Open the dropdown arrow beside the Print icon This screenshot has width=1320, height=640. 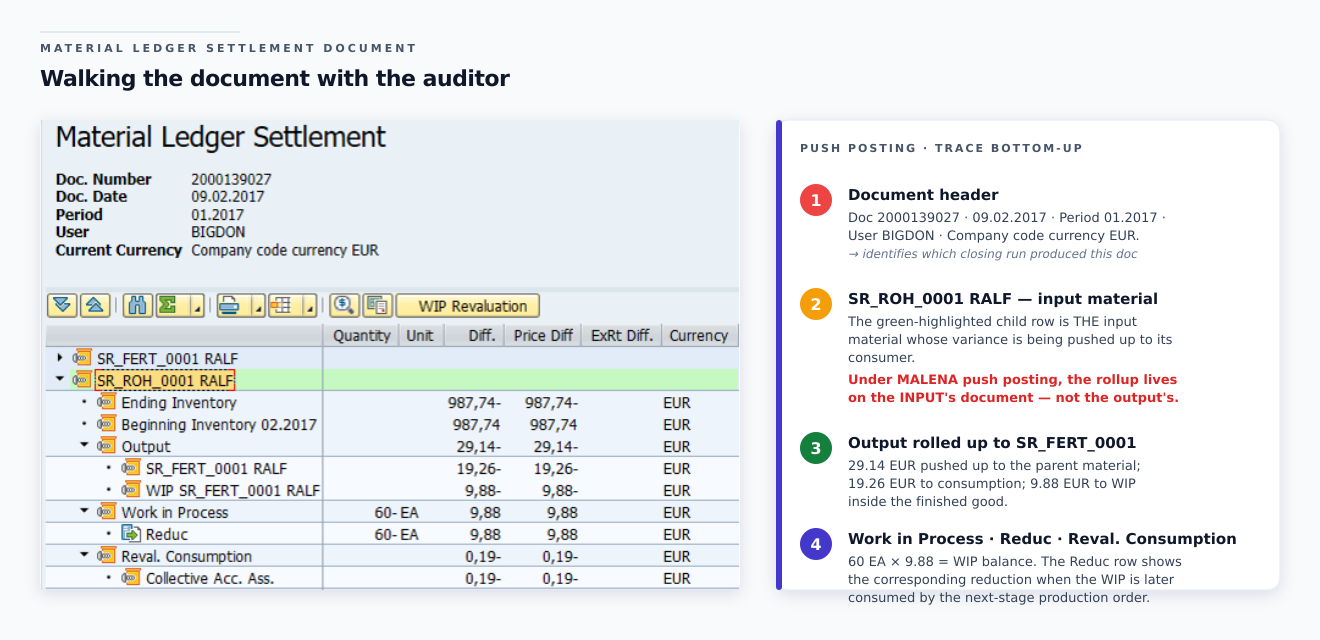(258, 305)
